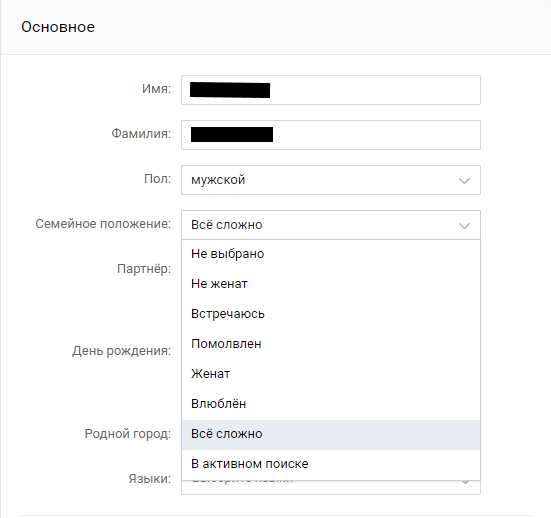Screen dimensions: 551x518
Task: Expand the Языки dropdown arrow
Action: point(465,482)
